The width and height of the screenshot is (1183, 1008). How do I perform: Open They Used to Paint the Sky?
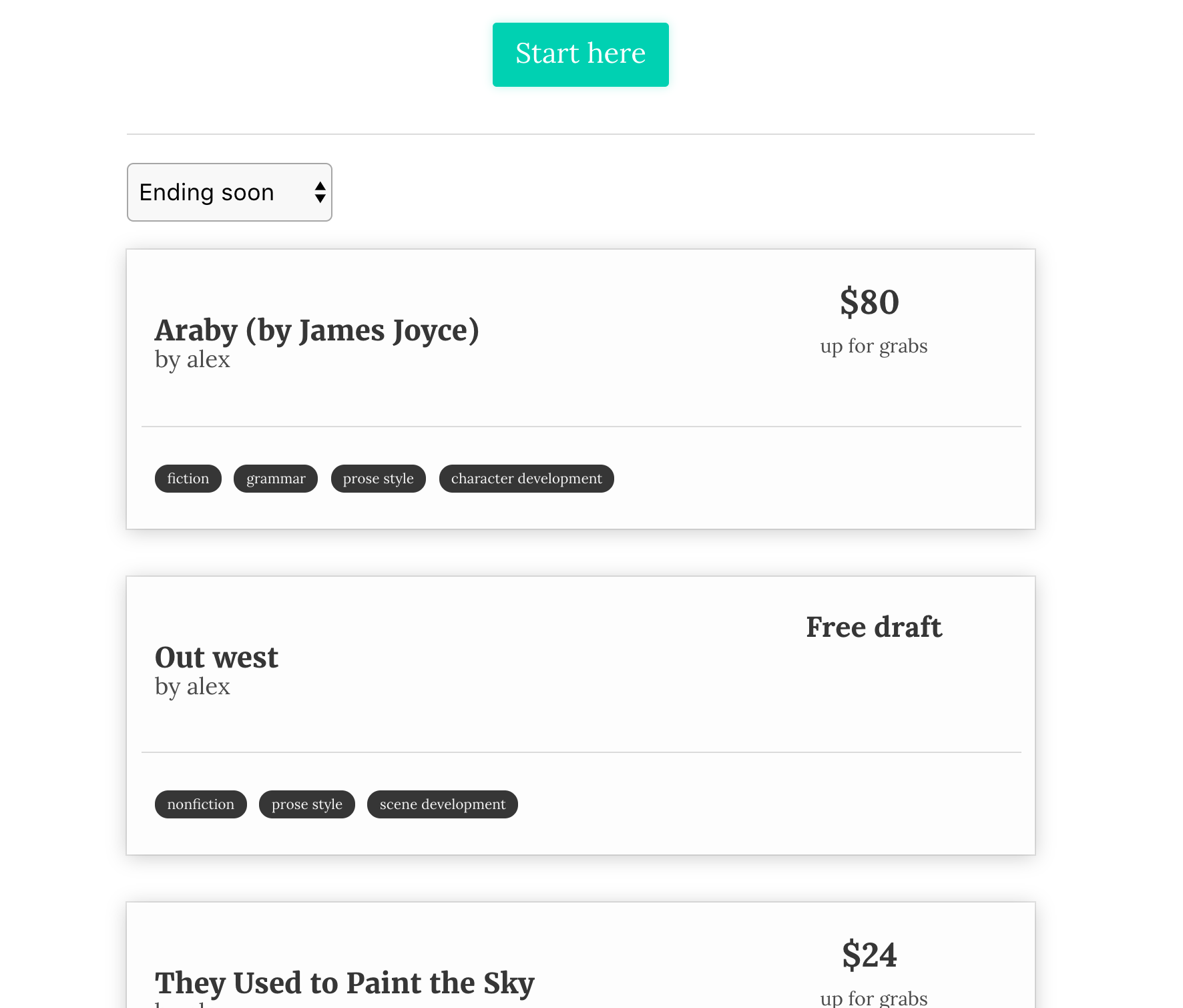344,983
